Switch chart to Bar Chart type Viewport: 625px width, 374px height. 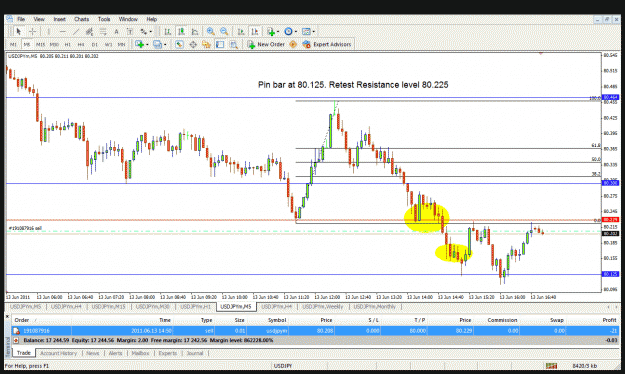(x=168, y=31)
